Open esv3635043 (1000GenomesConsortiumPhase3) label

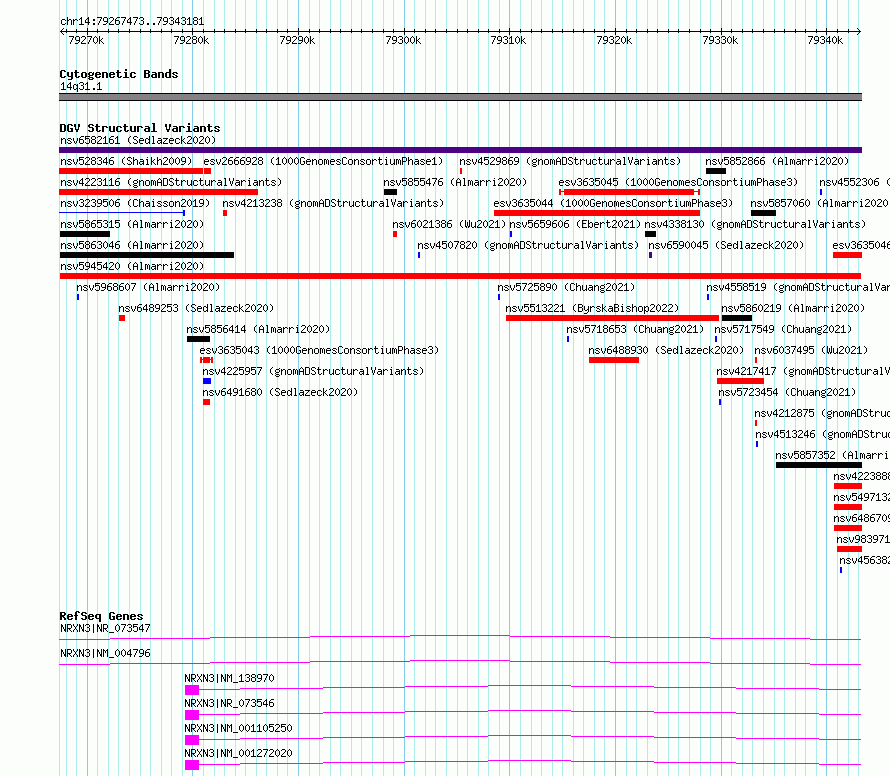pyautogui.click(x=319, y=350)
